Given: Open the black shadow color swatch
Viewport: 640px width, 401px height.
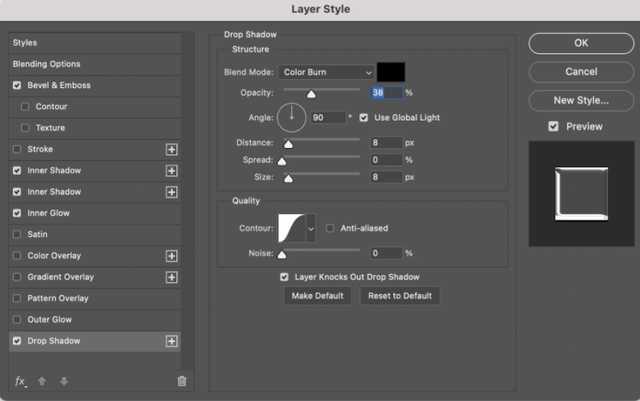Looking at the screenshot, I should coord(391,72).
